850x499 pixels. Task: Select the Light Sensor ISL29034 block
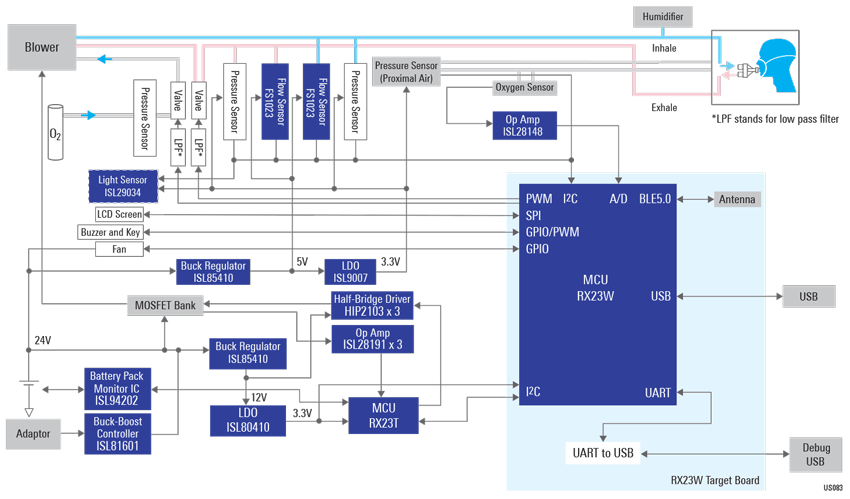click(x=123, y=186)
